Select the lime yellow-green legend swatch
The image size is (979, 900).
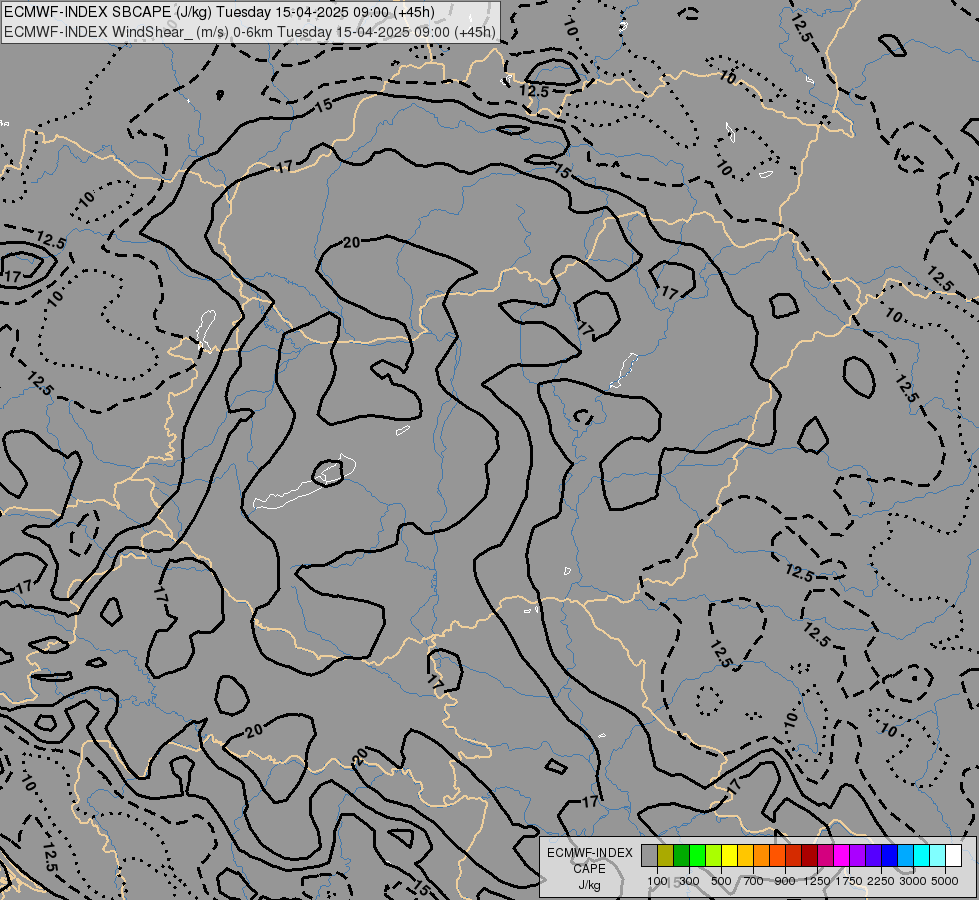pos(714,856)
